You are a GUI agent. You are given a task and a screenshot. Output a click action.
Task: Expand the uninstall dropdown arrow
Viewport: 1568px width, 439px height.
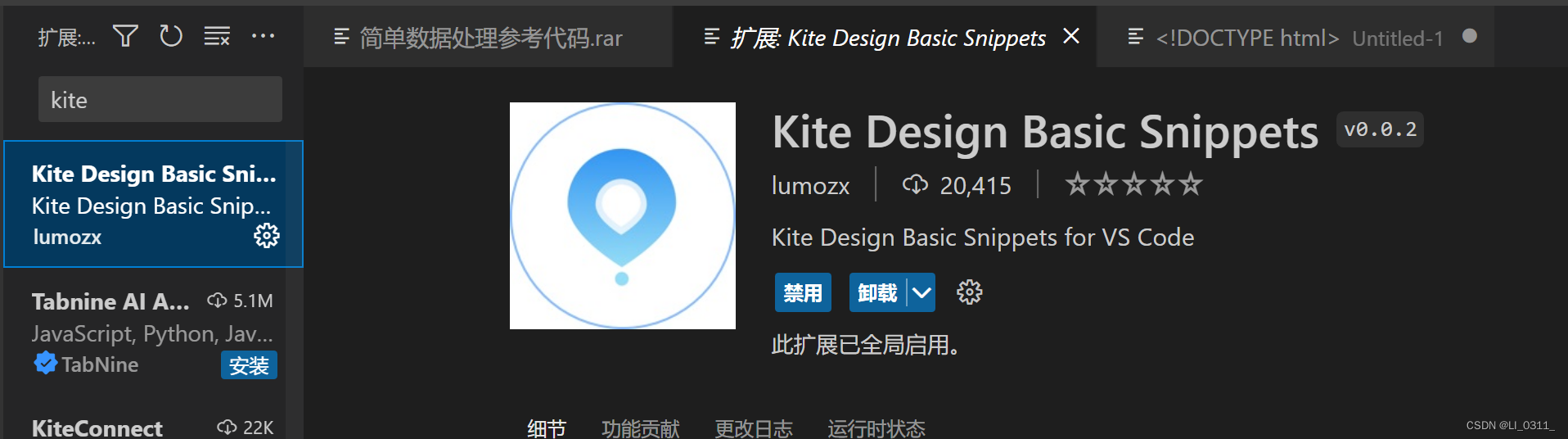[921, 292]
